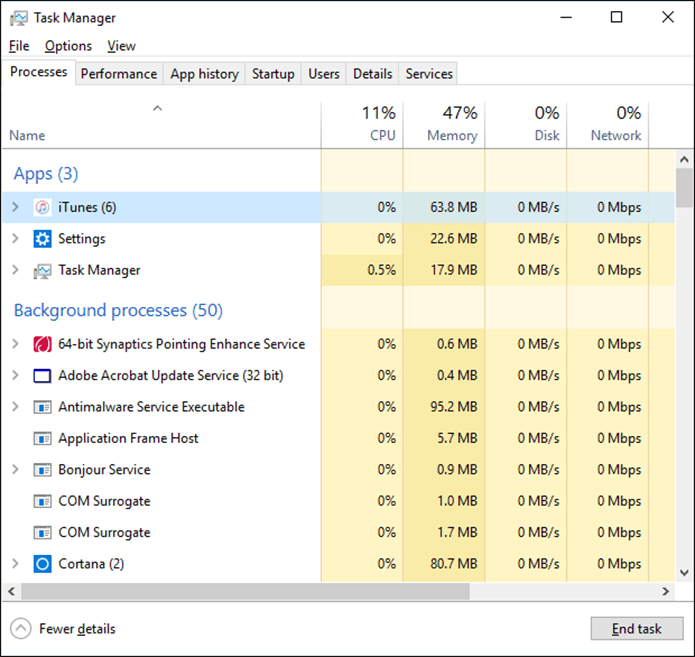Open the View menu
Screen dimensions: 695x657
(x=121, y=46)
